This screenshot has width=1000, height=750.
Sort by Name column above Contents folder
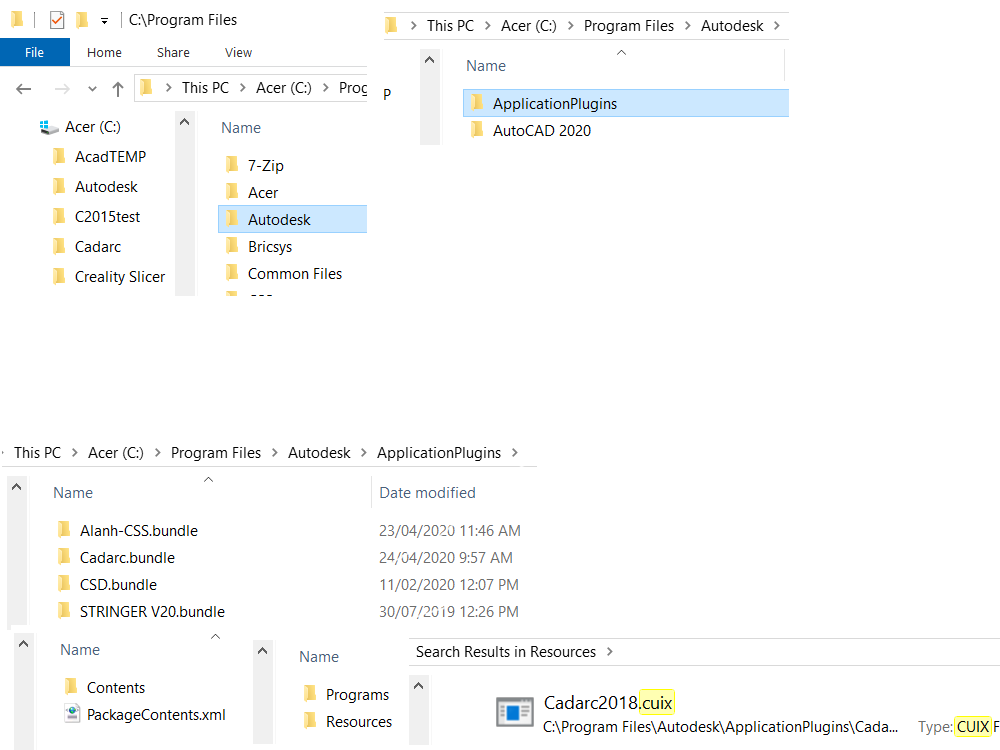80,649
